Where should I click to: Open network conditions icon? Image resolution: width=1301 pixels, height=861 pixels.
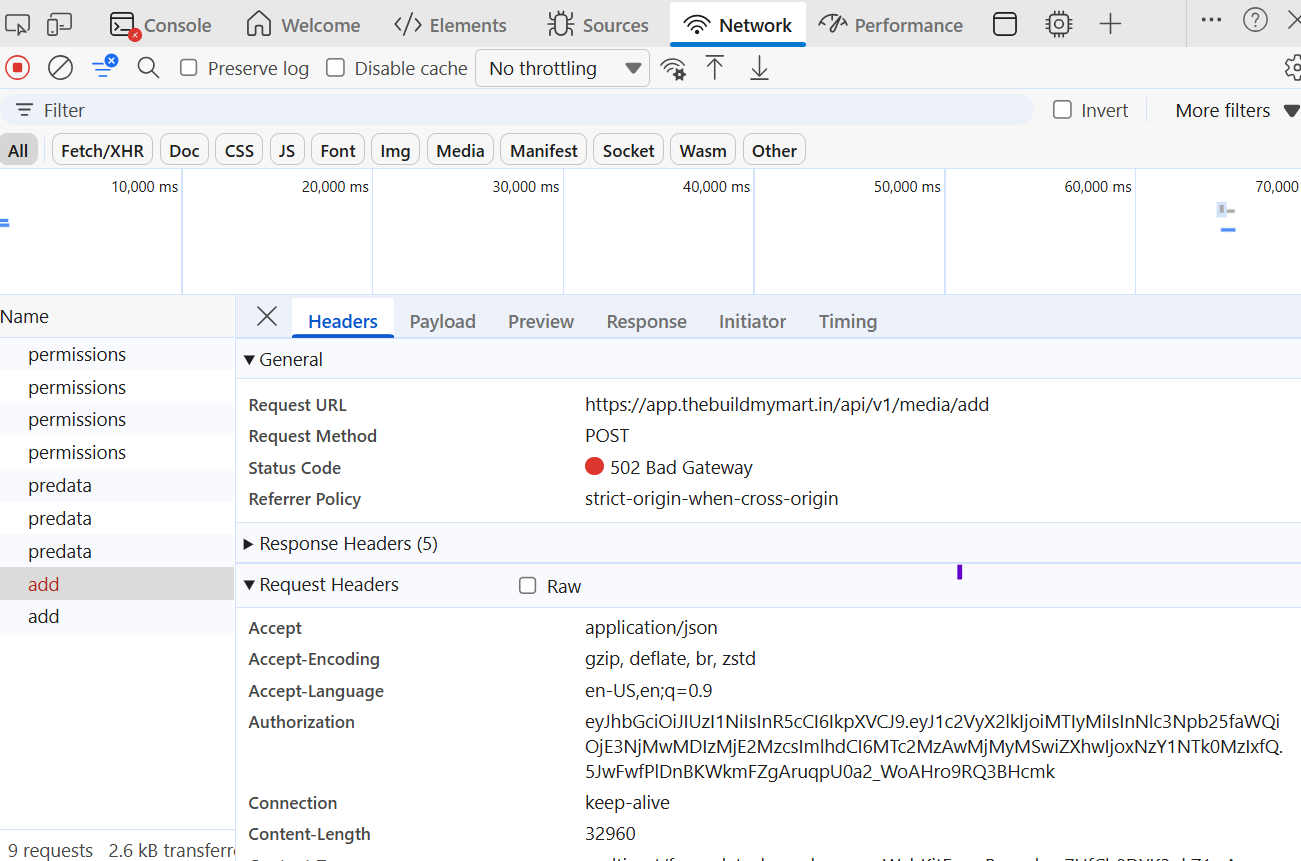tap(674, 69)
